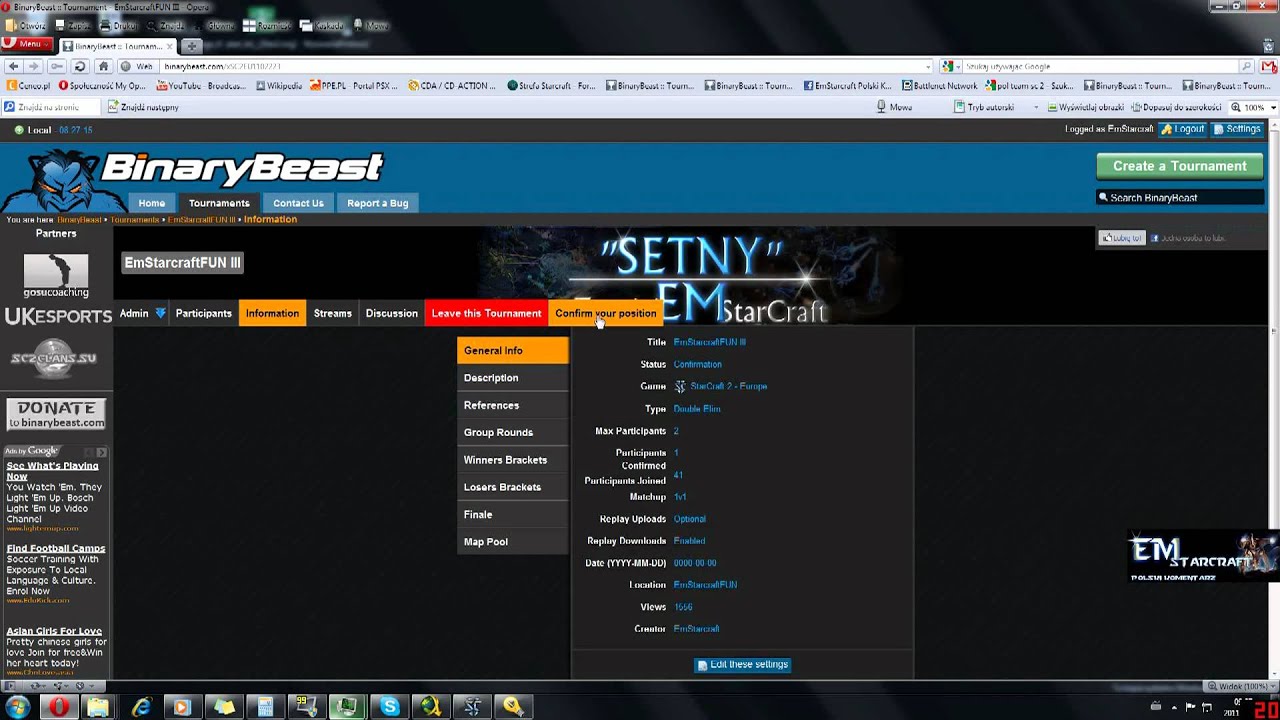Open a new tab with the plus button
Viewport: 1280px width, 720px height.
(x=191, y=46)
